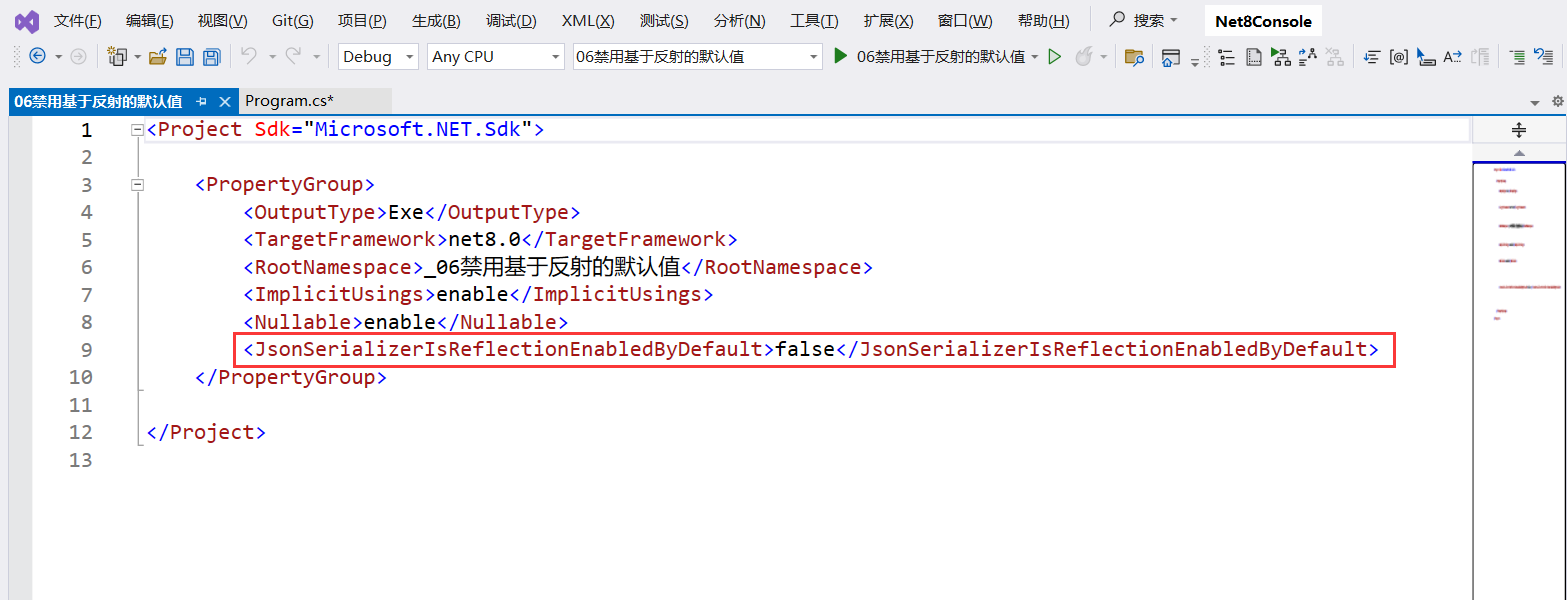The height and width of the screenshot is (600, 1567).
Task: Click the document page icon in the toolbar
Action: pyautogui.click(x=1254, y=57)
